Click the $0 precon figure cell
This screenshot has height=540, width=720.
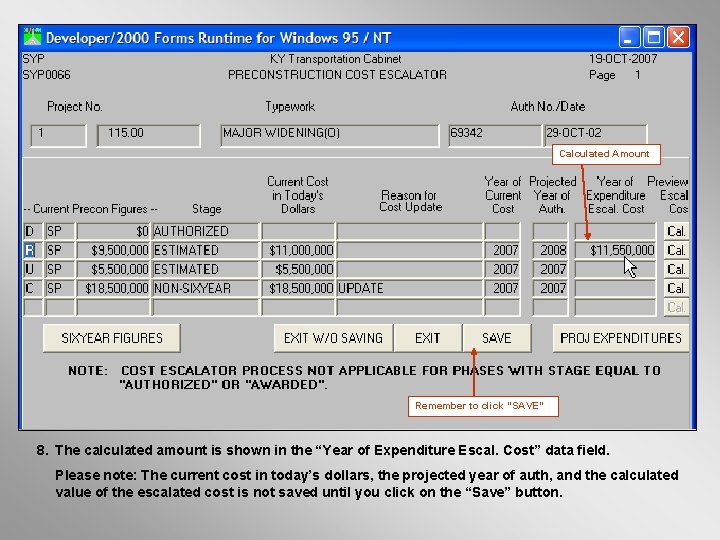pos(113,231)
